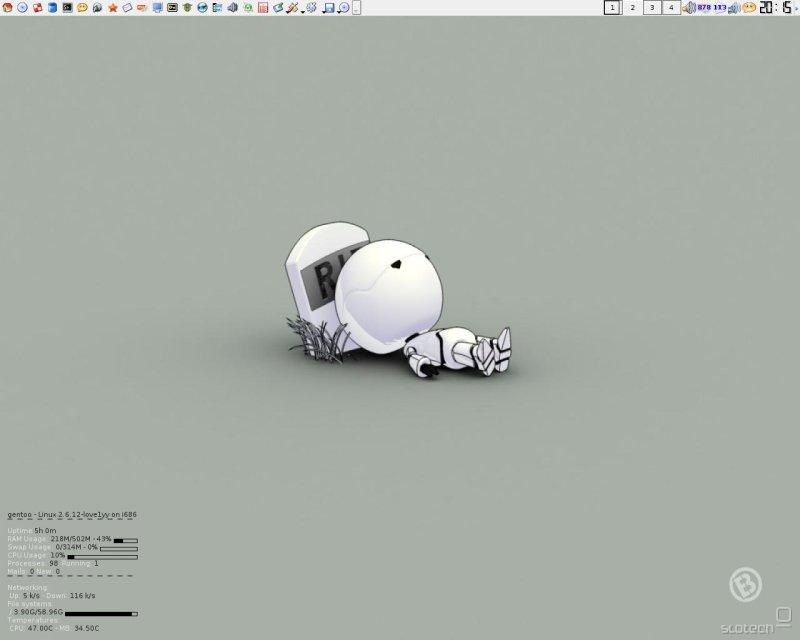Click the white tag icon after the star
The width and height of the screenshot is (800, 640).
tap(128, 7)
